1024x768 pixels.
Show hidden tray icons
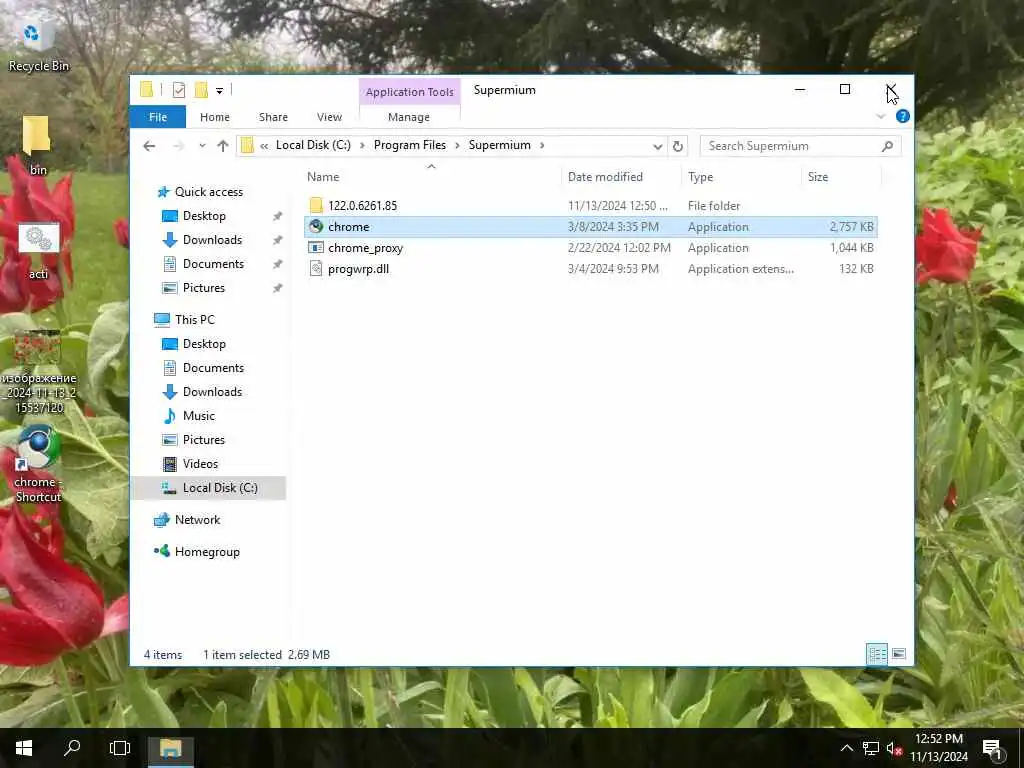(846, 748)
